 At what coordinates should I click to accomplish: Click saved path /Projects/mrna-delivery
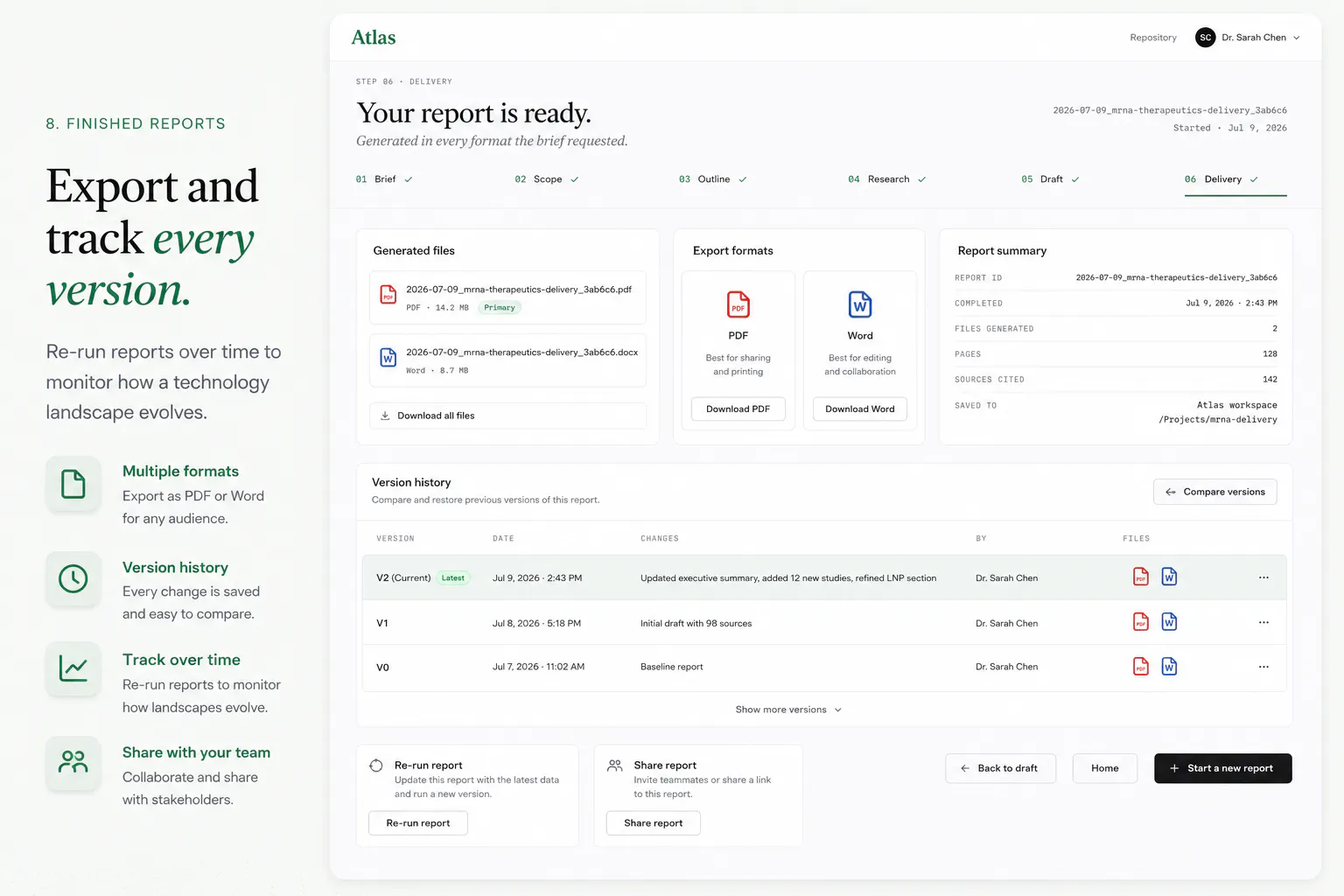coord(1218,420)
